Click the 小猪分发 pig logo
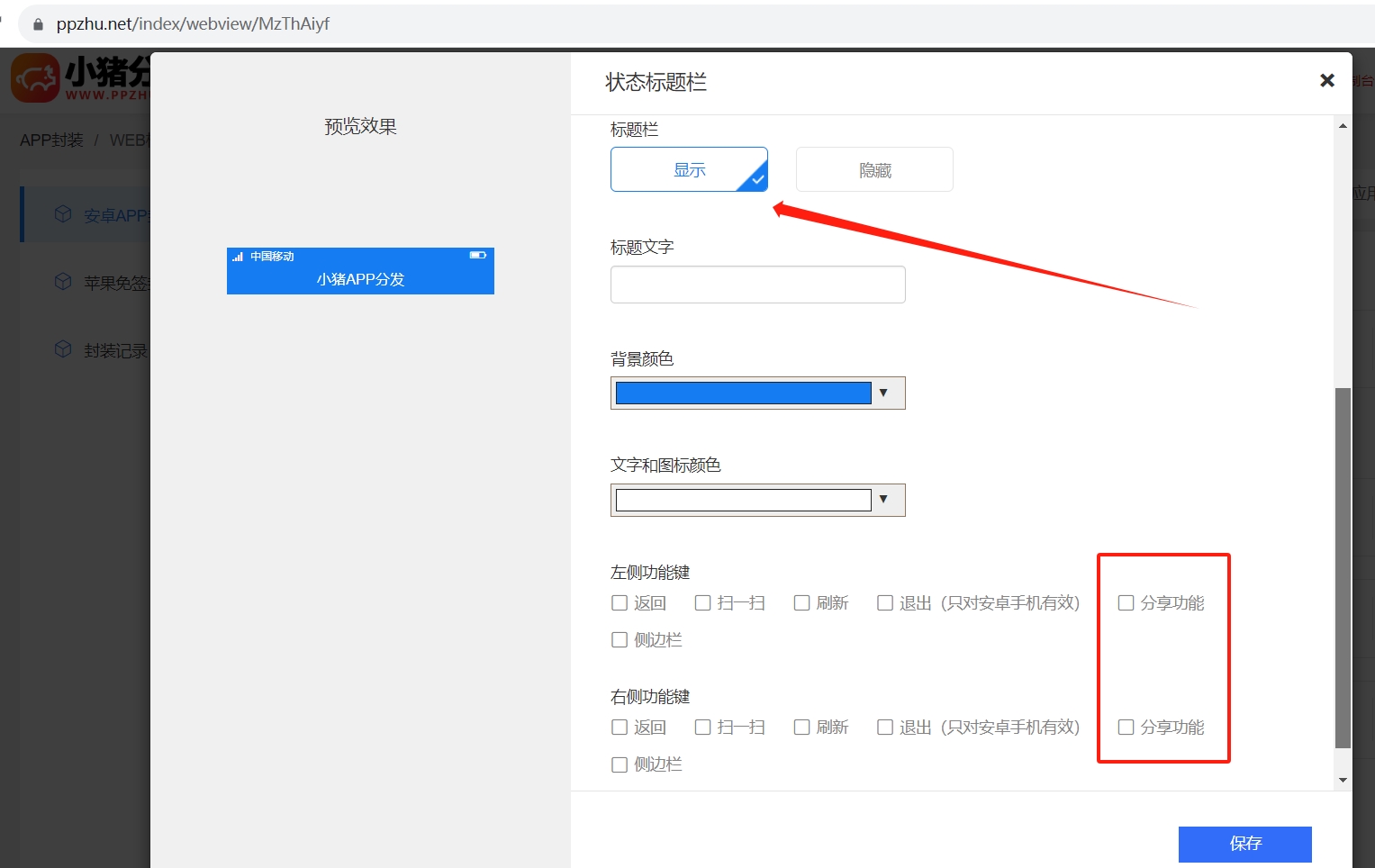 tap(36, 77)
